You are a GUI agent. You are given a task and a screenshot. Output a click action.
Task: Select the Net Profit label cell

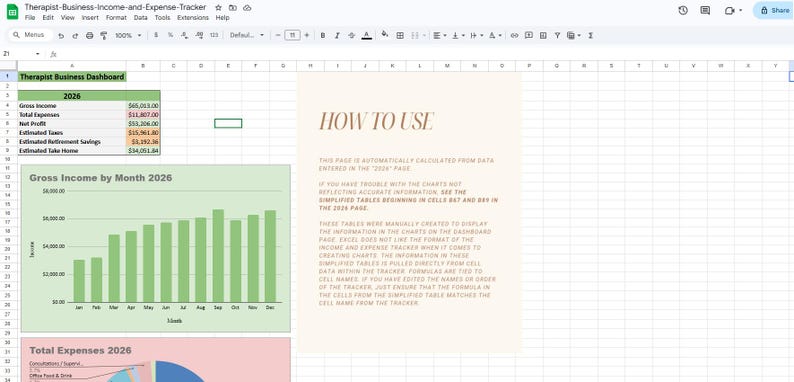72,124
